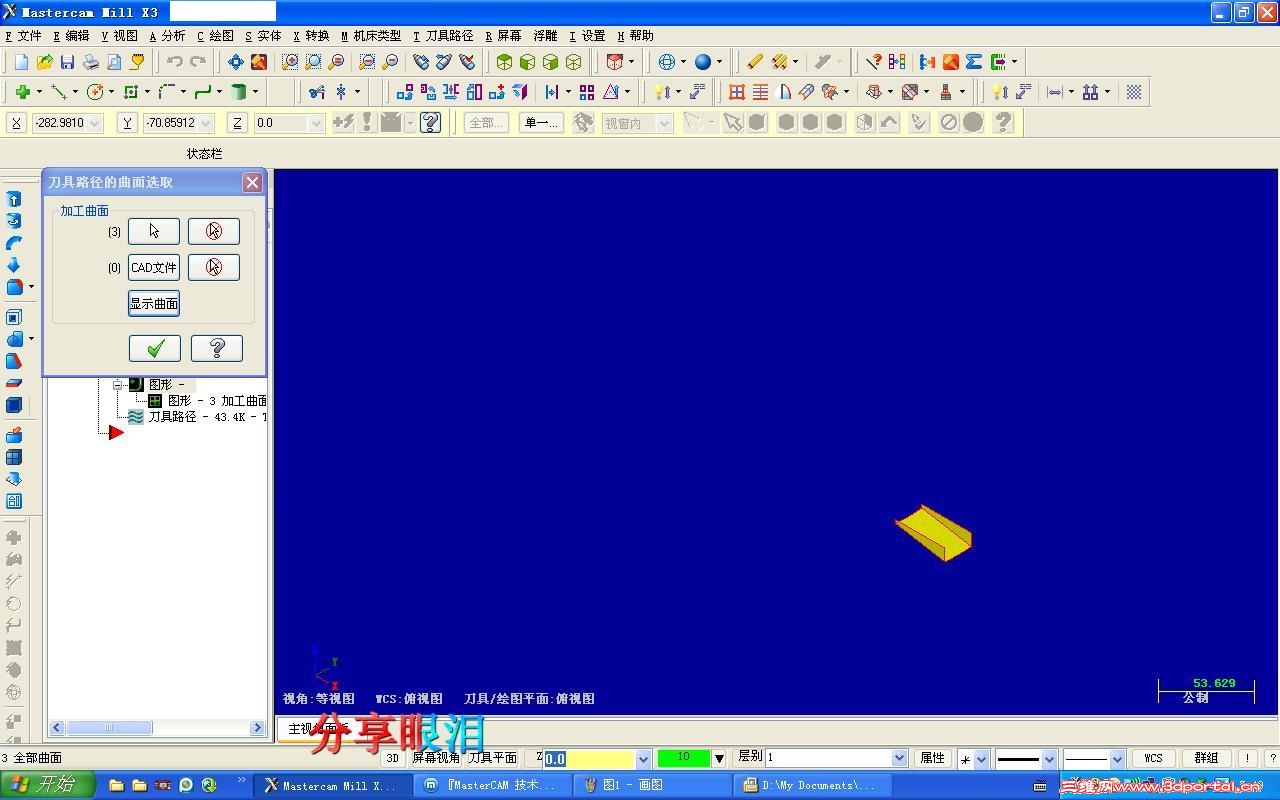Click the Y coordinate lock button

click(127, 123)
